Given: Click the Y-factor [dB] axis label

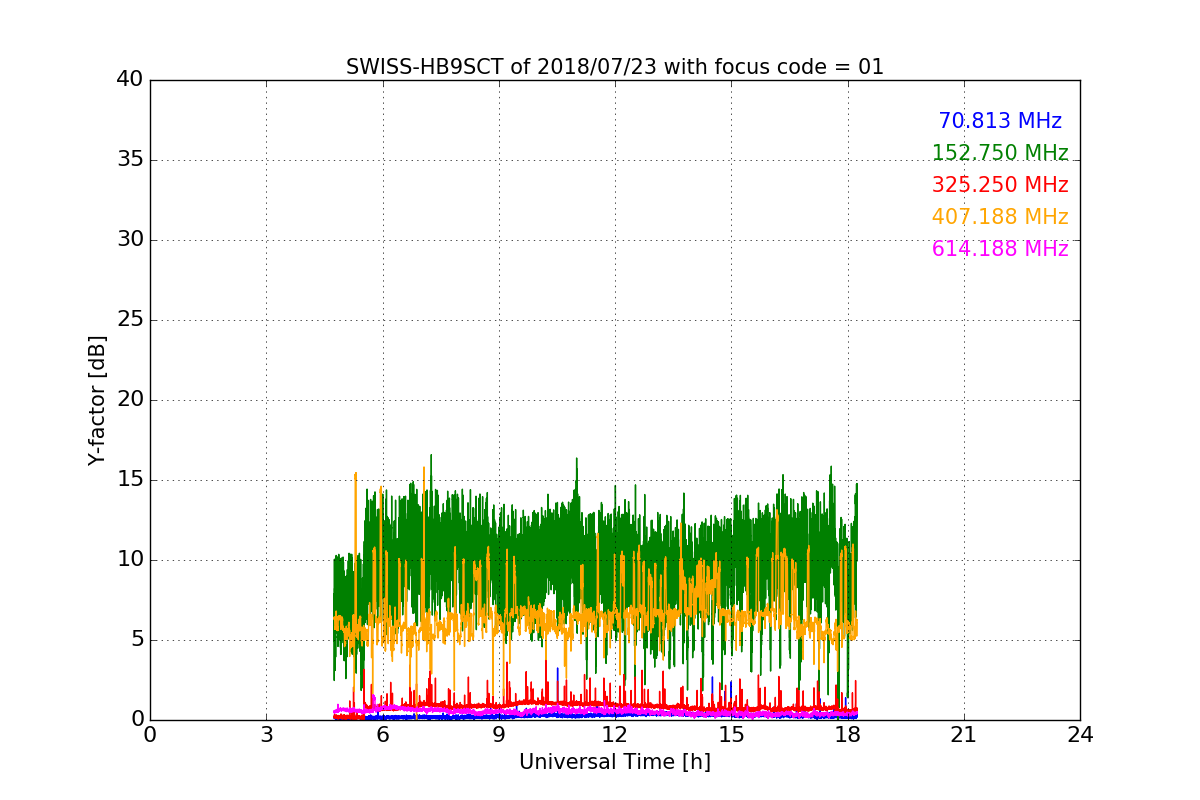Looking at the screenshot, I should point(97,400).
